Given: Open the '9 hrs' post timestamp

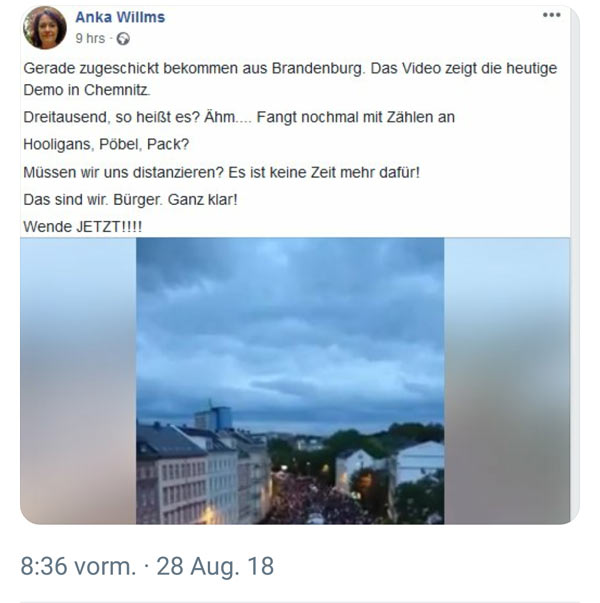Looking at the screenshot, I should coord(90,38).
